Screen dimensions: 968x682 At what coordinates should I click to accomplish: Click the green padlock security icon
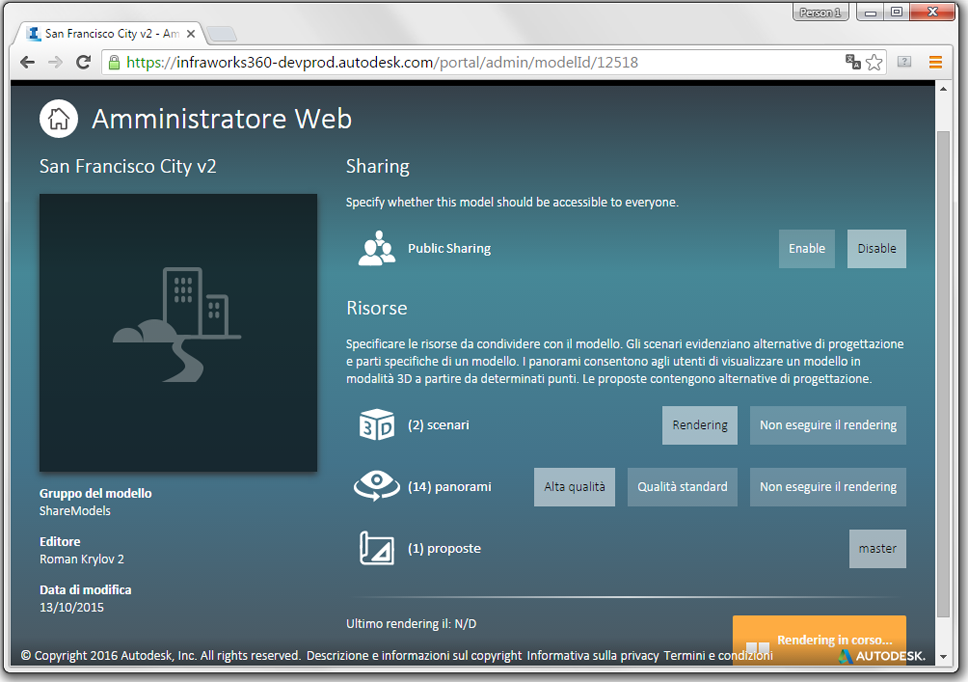pos(114,62)
